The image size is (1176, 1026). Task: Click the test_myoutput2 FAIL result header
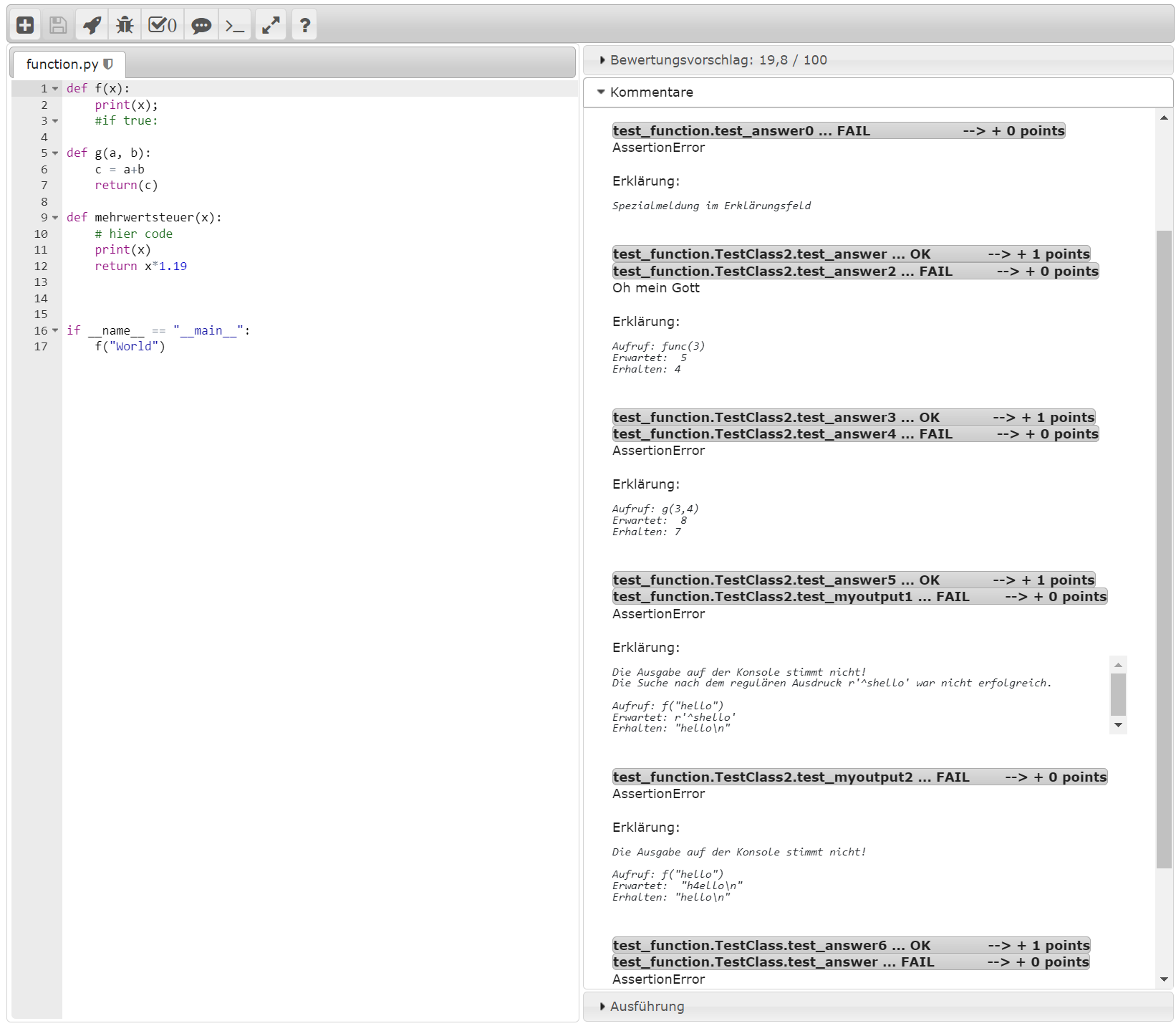tap(859, 777)
